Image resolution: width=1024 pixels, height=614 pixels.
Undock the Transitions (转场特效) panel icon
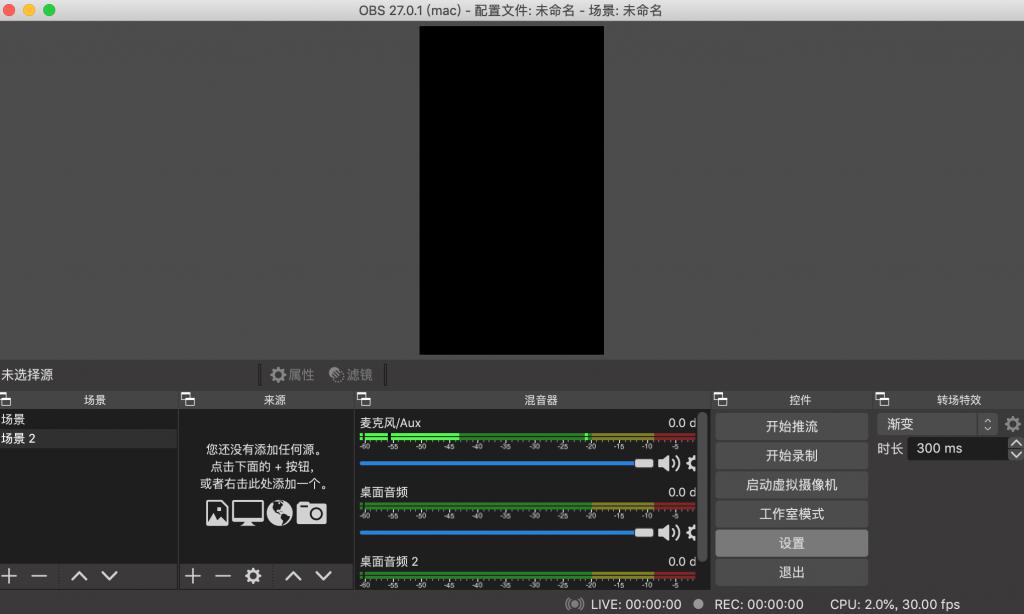tap(882, 399)
